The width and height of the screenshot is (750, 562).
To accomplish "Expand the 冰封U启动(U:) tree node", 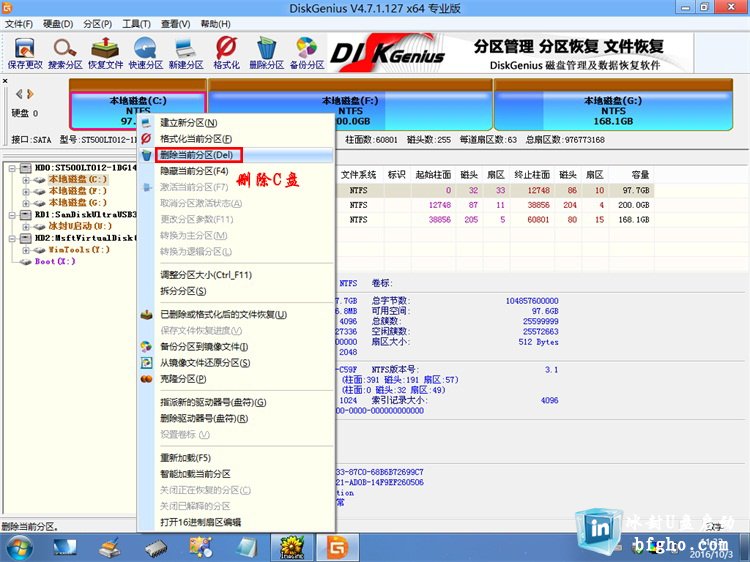I will coord(26,226).
